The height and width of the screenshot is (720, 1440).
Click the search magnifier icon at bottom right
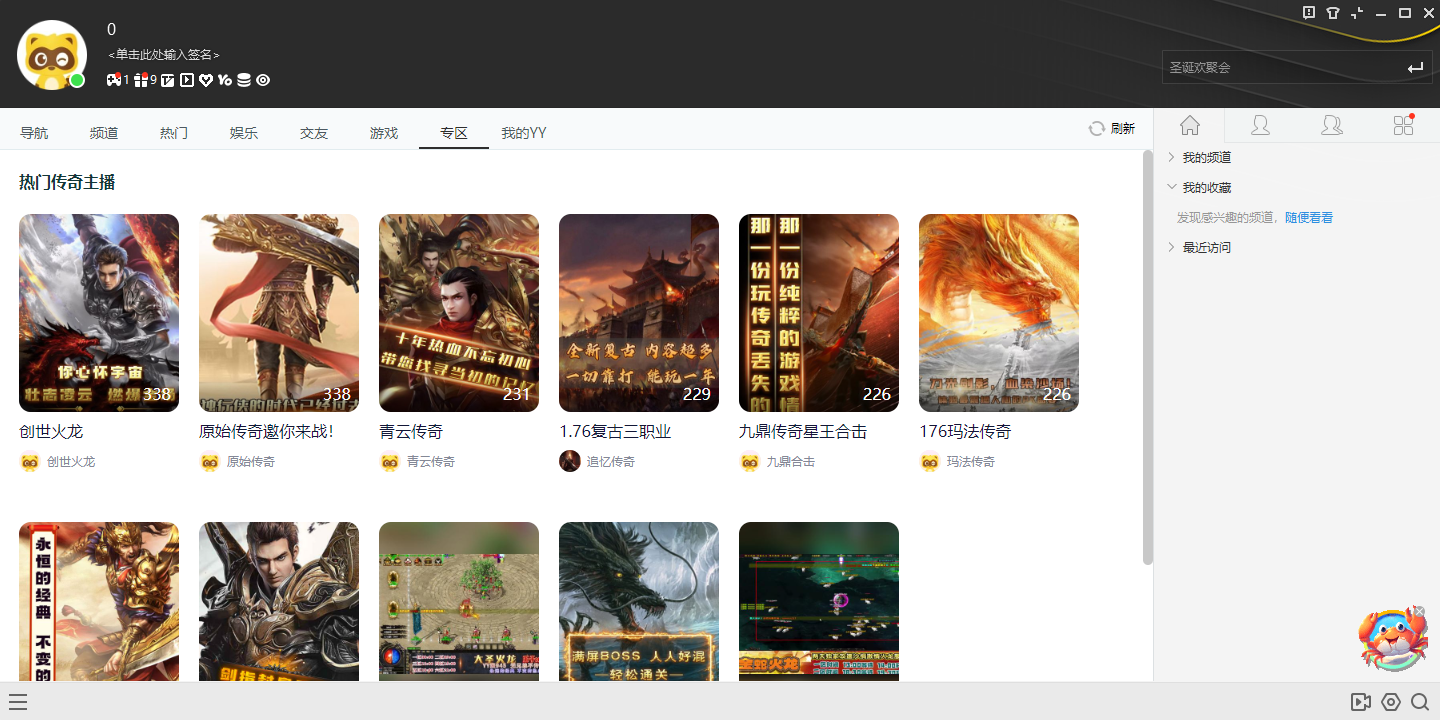point(1419,702)
